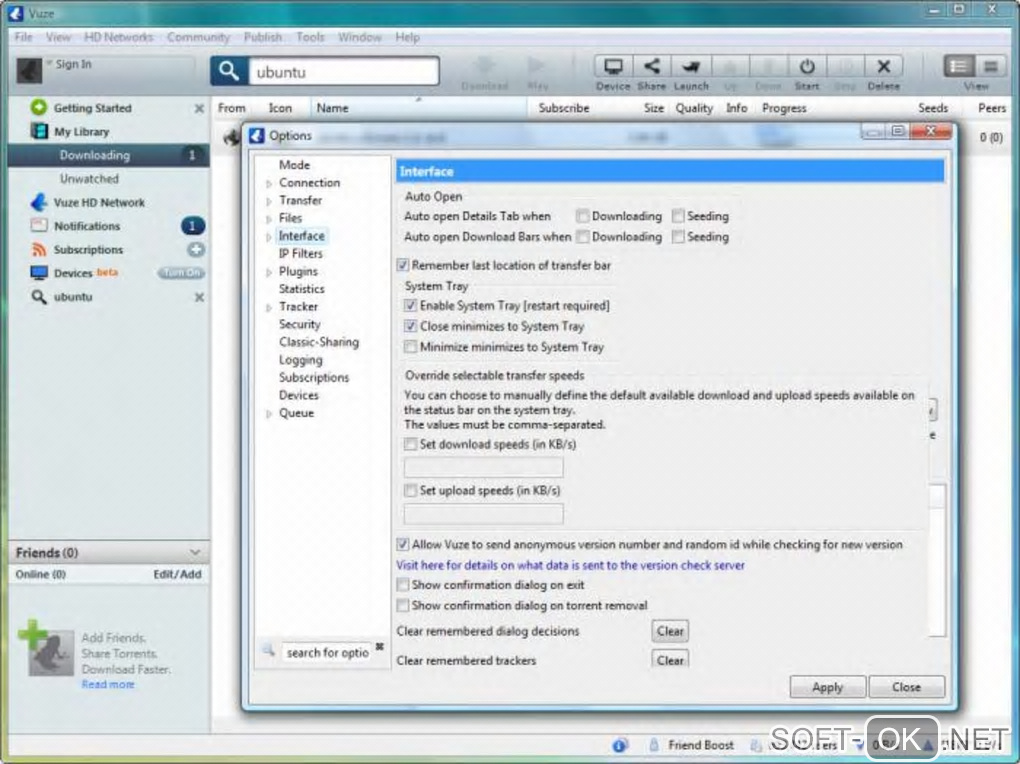The image size is (1020, 764).
Task: Click the Subscriptions RSS icon
Action: pyautogui.click(x=39, y=249)
